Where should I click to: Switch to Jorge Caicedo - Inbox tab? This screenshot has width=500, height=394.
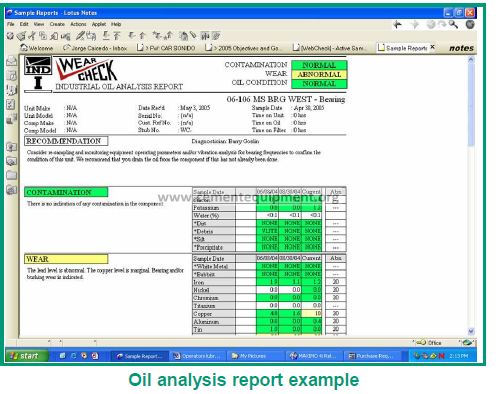tap(95, 48)
